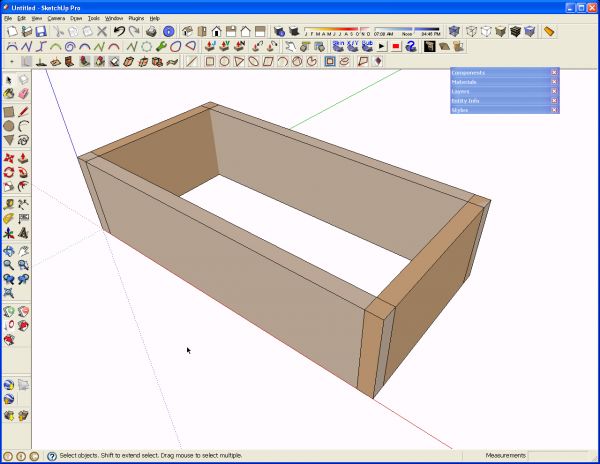Activate the Orbit camera tool
Image resolution: width=600 pixels, height=464 pixels.
(x=9, y=251)
